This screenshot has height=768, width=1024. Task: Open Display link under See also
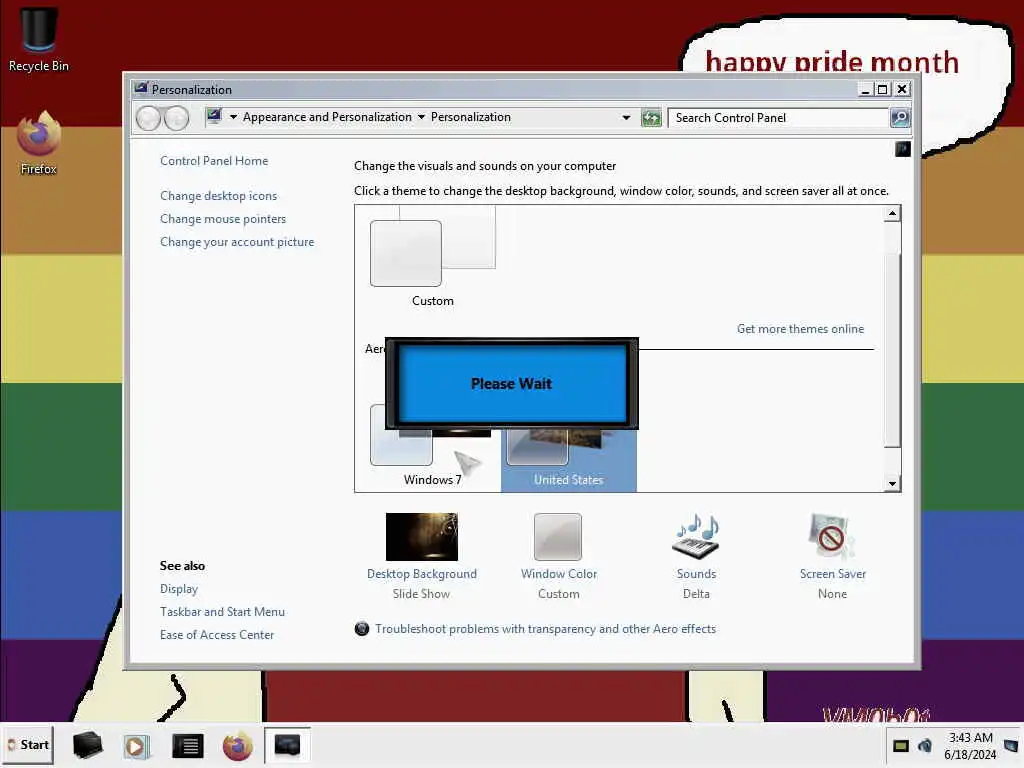click(x=179, y=589)
